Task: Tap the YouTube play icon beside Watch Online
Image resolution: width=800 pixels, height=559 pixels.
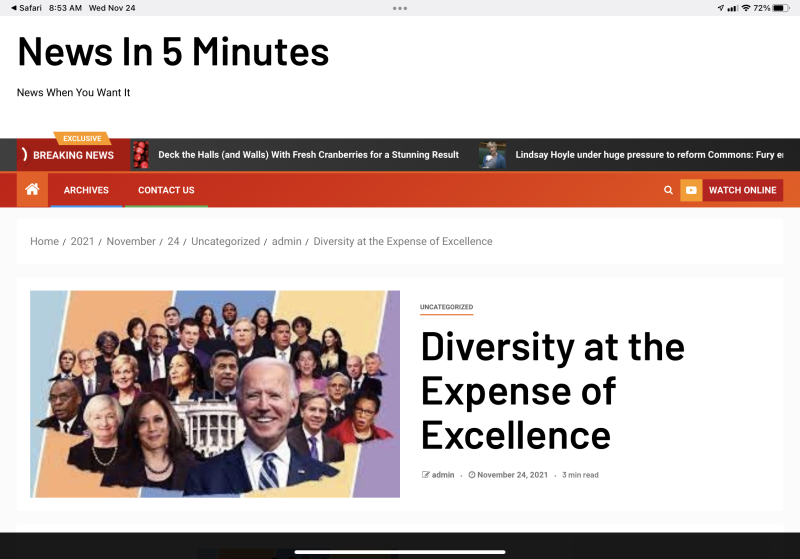Action: pyautogui.click(x=691, y=190)
